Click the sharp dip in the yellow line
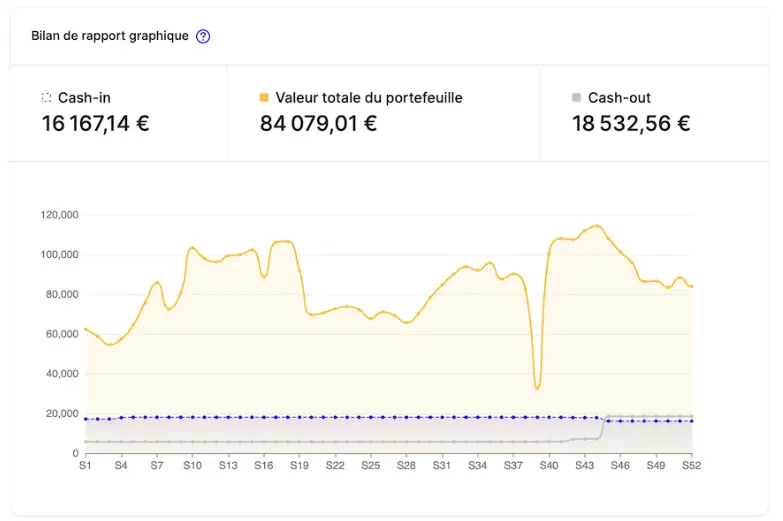The image size is (783, 521). click(537, 388)
